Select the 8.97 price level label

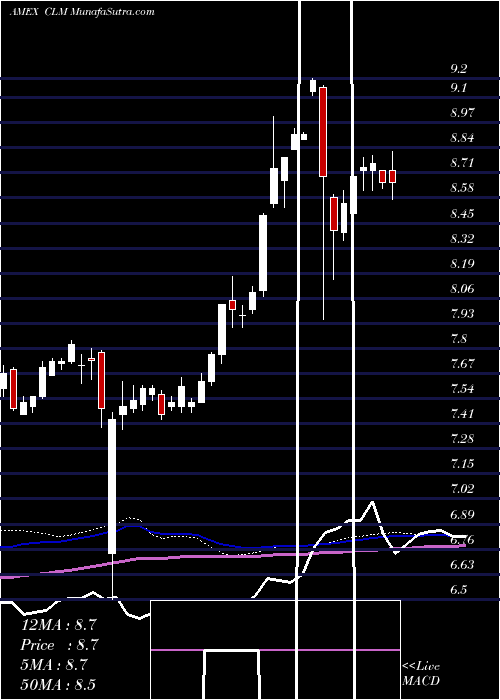point(462,113)
